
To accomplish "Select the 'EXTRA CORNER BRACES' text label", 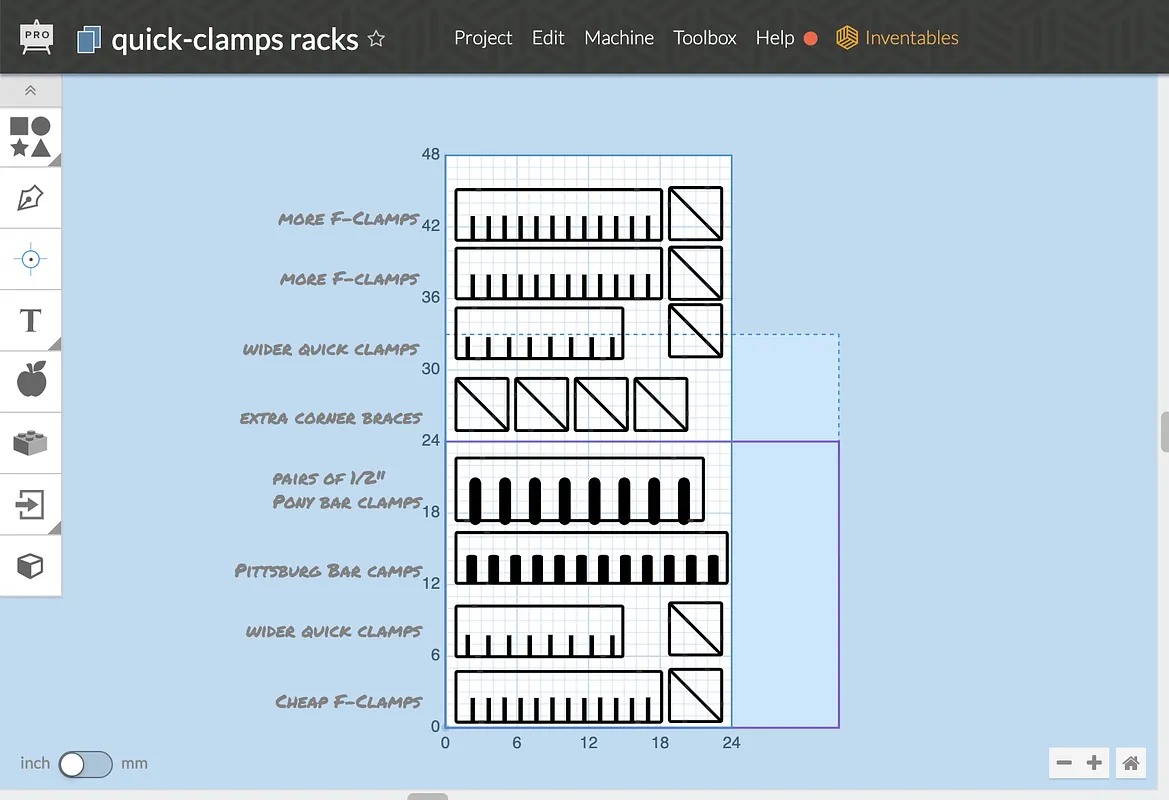I will (331, 418).
